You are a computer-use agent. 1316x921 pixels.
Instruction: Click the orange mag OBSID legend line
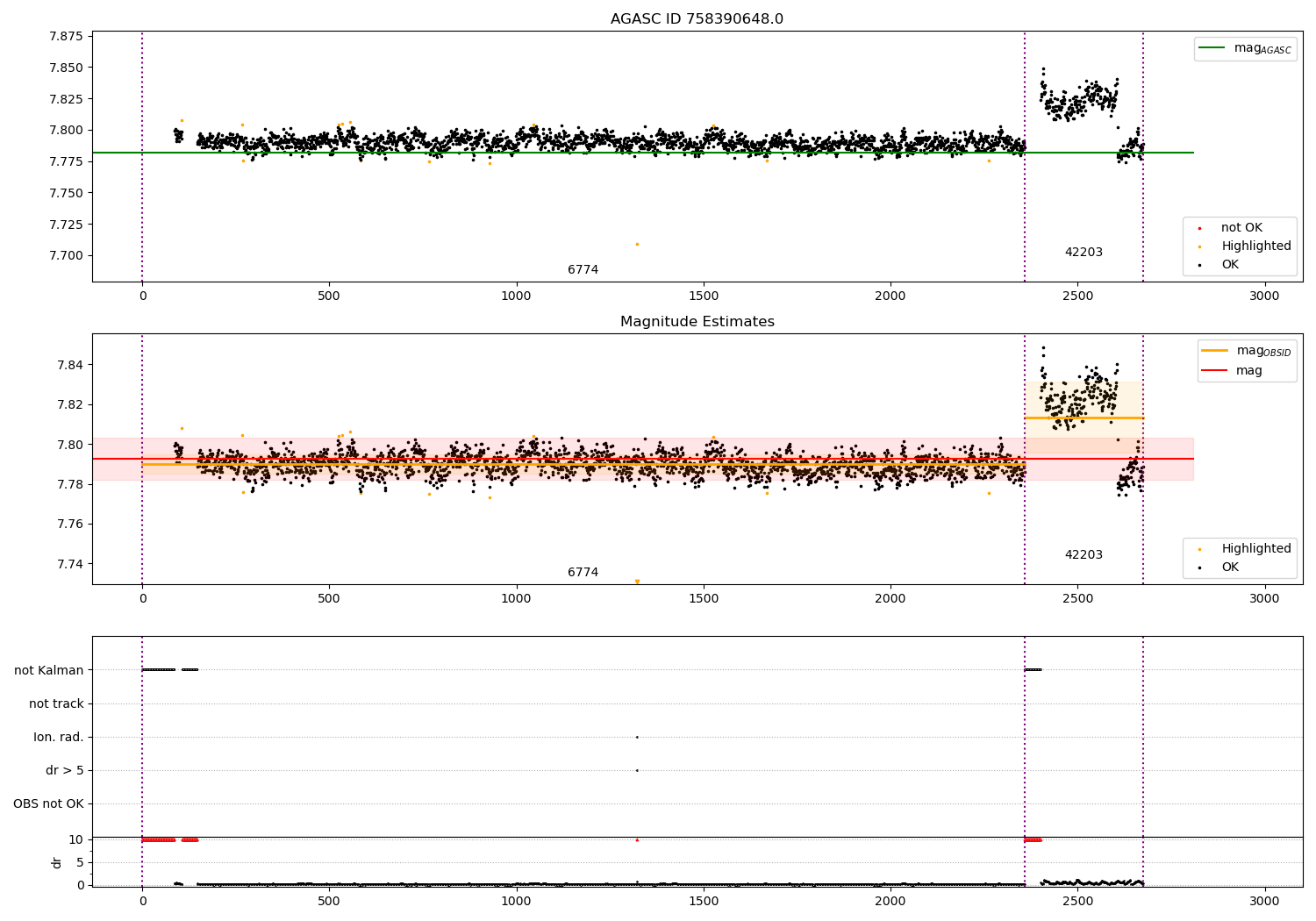[1215, 351]
